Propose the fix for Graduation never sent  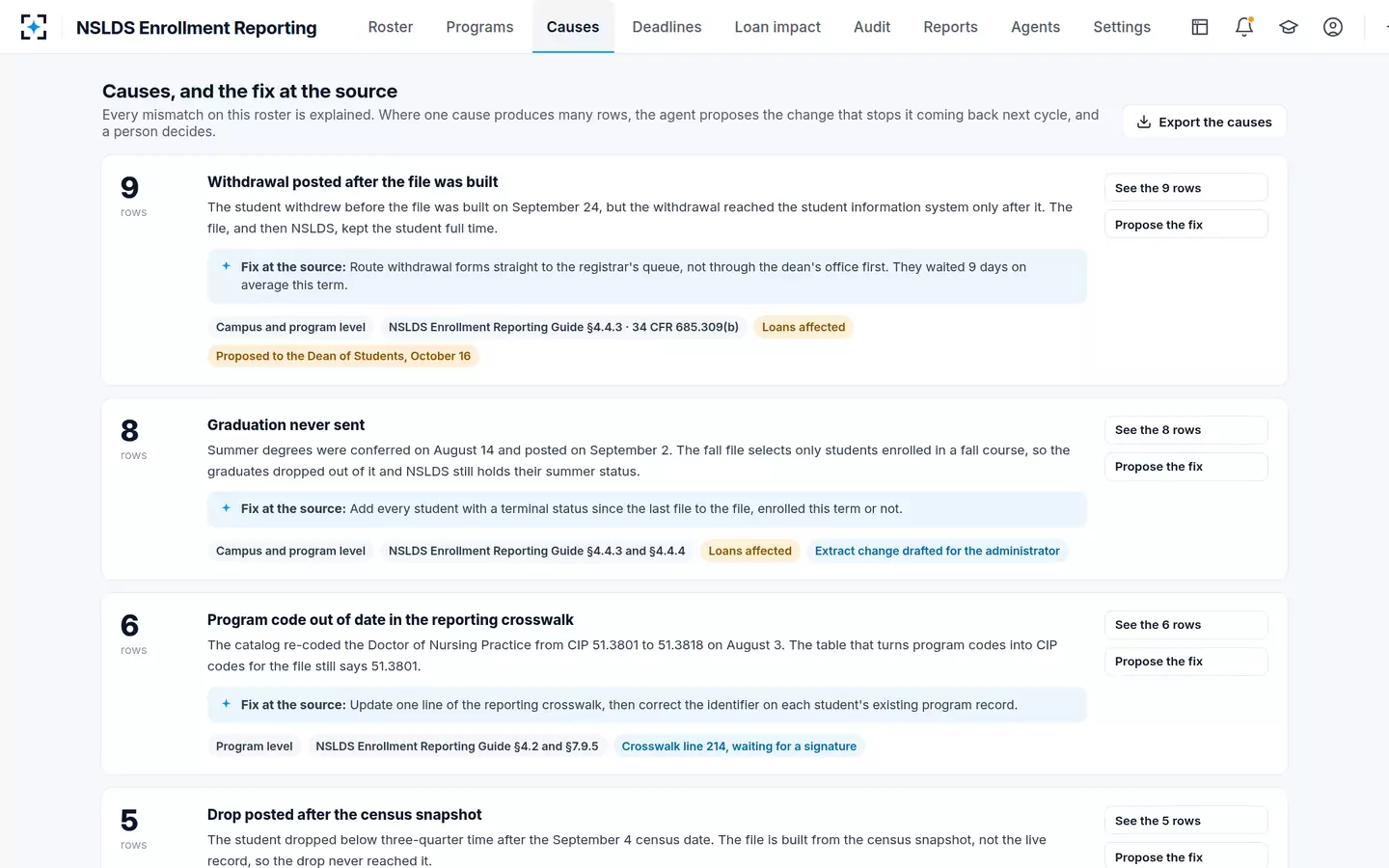click(x=1185, y=467)
